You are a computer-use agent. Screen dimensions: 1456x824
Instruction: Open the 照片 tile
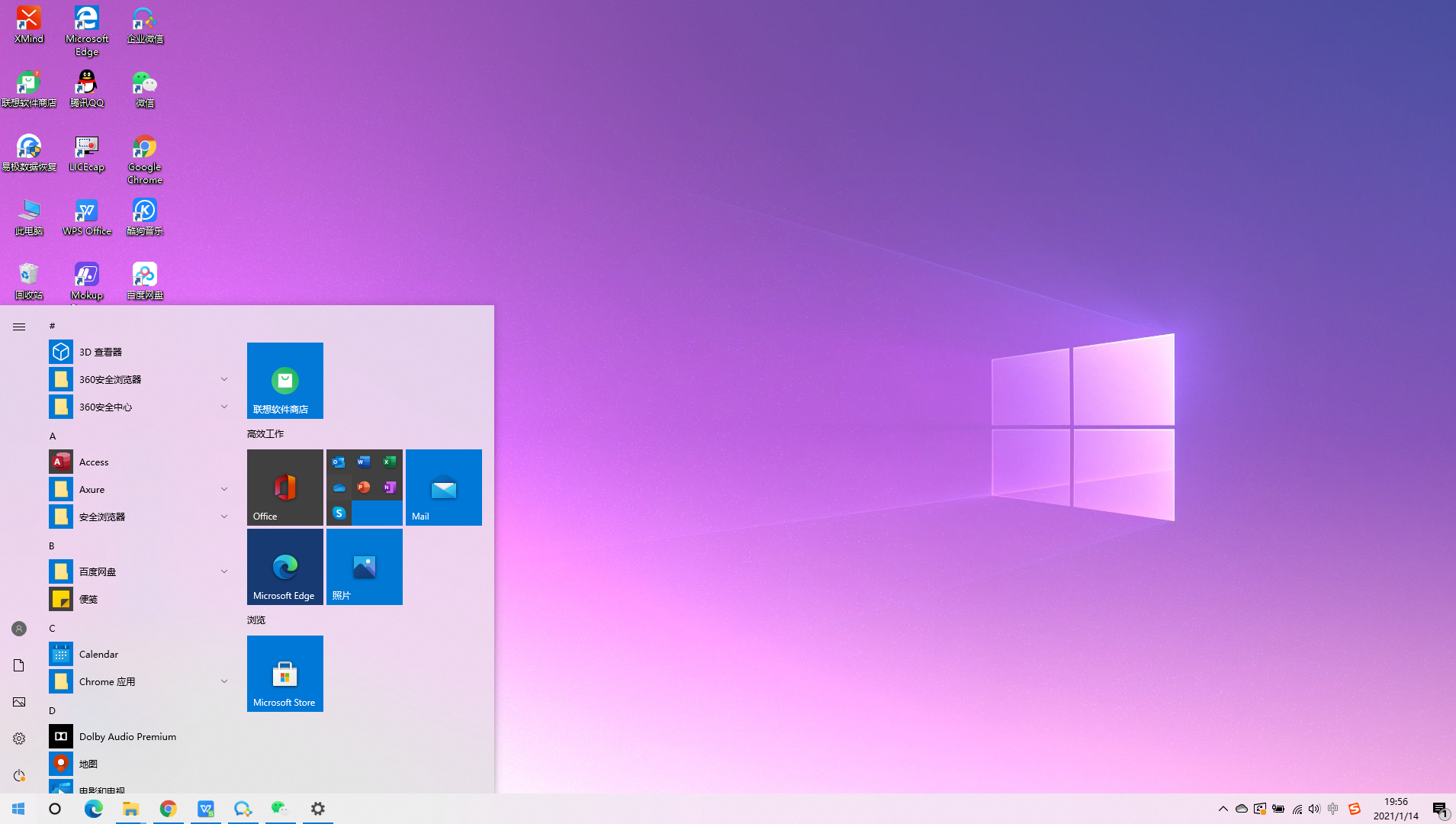(365, 567)
